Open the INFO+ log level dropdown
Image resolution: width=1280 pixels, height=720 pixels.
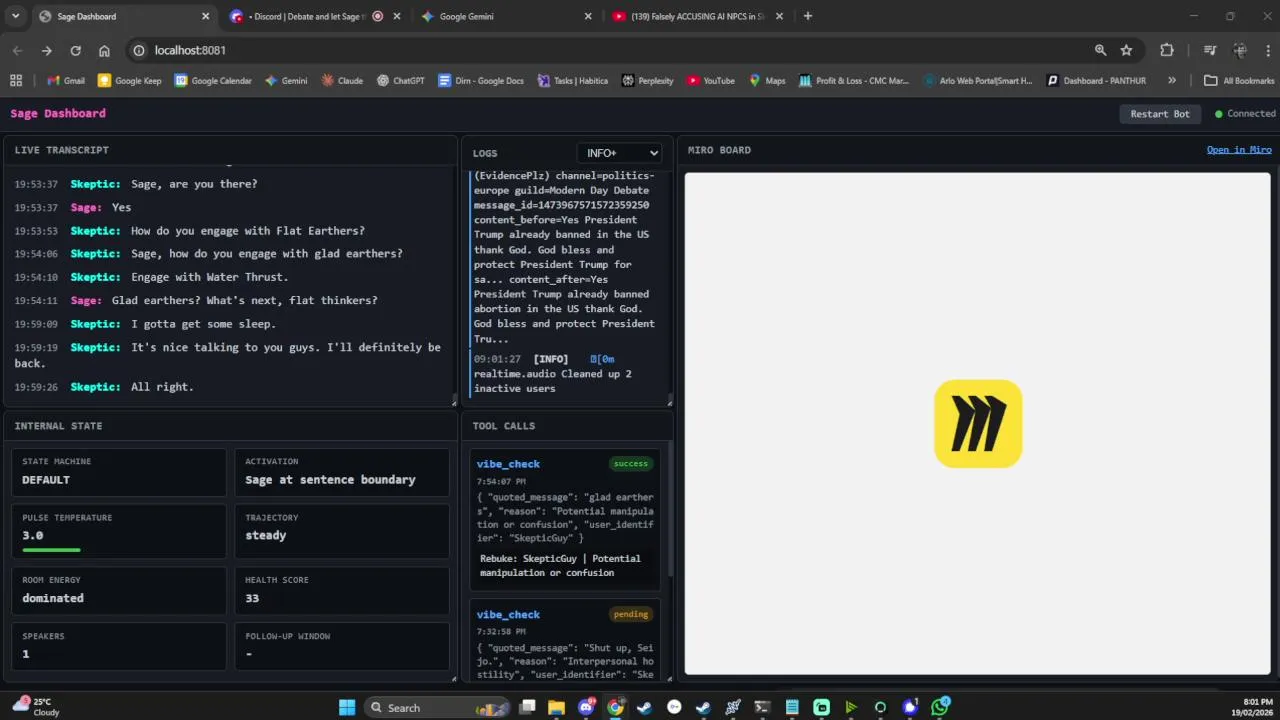pyautogui.click(x=619, y=153)
